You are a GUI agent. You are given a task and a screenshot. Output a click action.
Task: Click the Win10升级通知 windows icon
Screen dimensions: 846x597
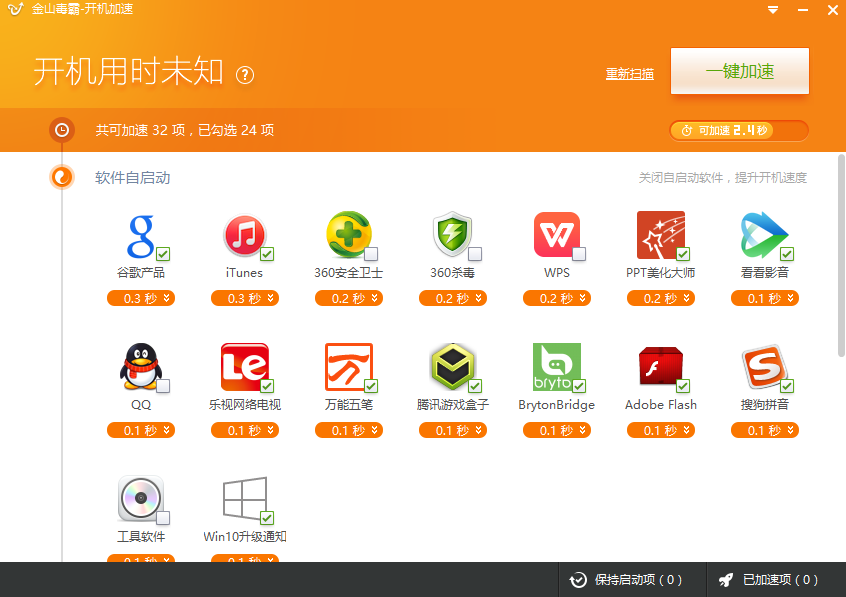244,498
